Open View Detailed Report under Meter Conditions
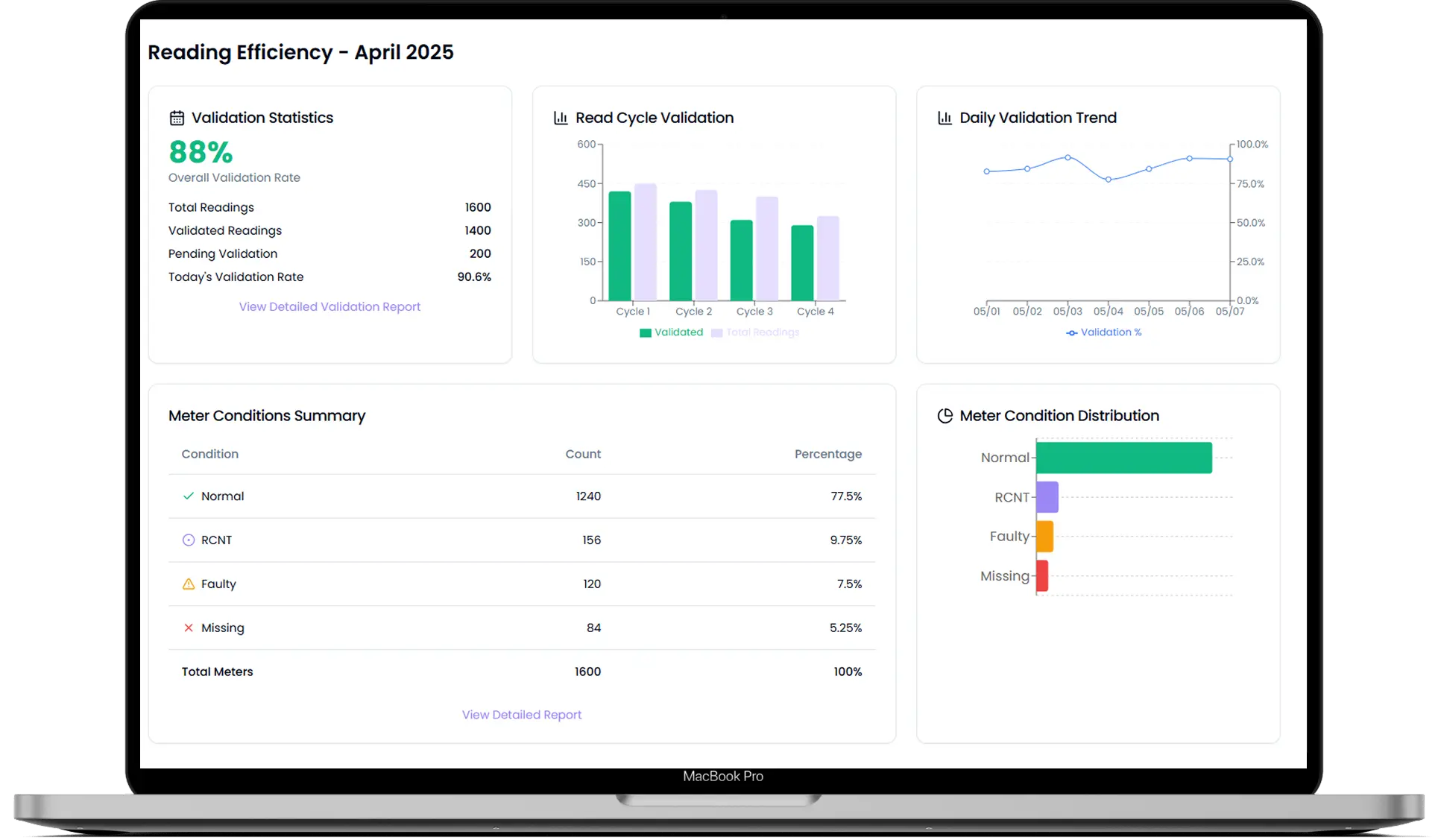Screen dimensions: 1438x840 (521, 714)
